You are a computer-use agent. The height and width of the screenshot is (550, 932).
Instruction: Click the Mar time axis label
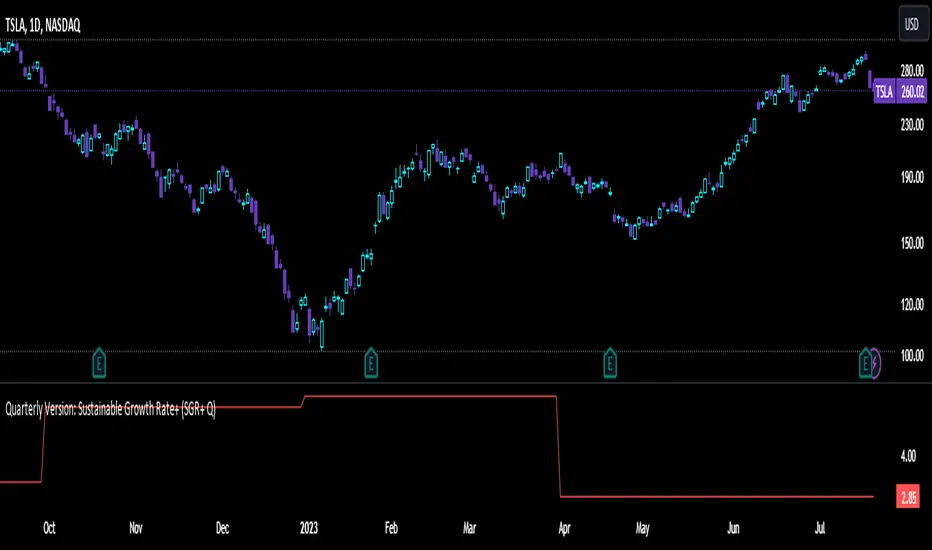pyautogui.click(x=470, y=528)
